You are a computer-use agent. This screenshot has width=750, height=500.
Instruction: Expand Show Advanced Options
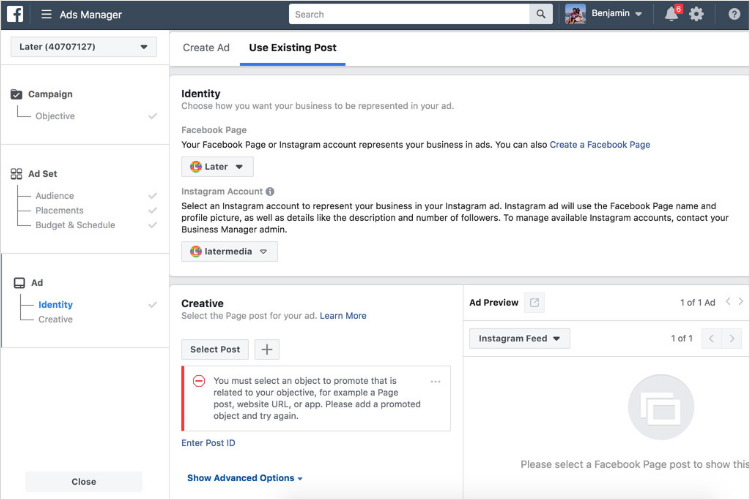click(x=244, y=478)
